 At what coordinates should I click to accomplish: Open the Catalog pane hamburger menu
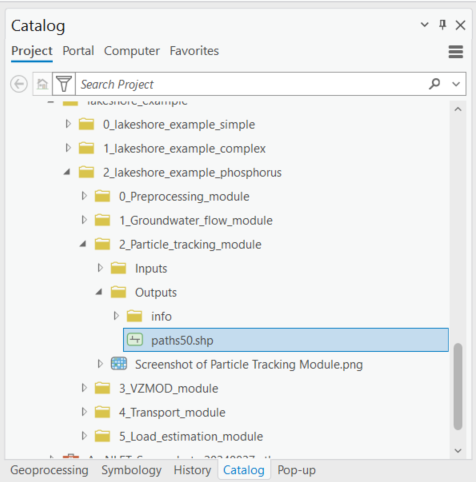456,52
